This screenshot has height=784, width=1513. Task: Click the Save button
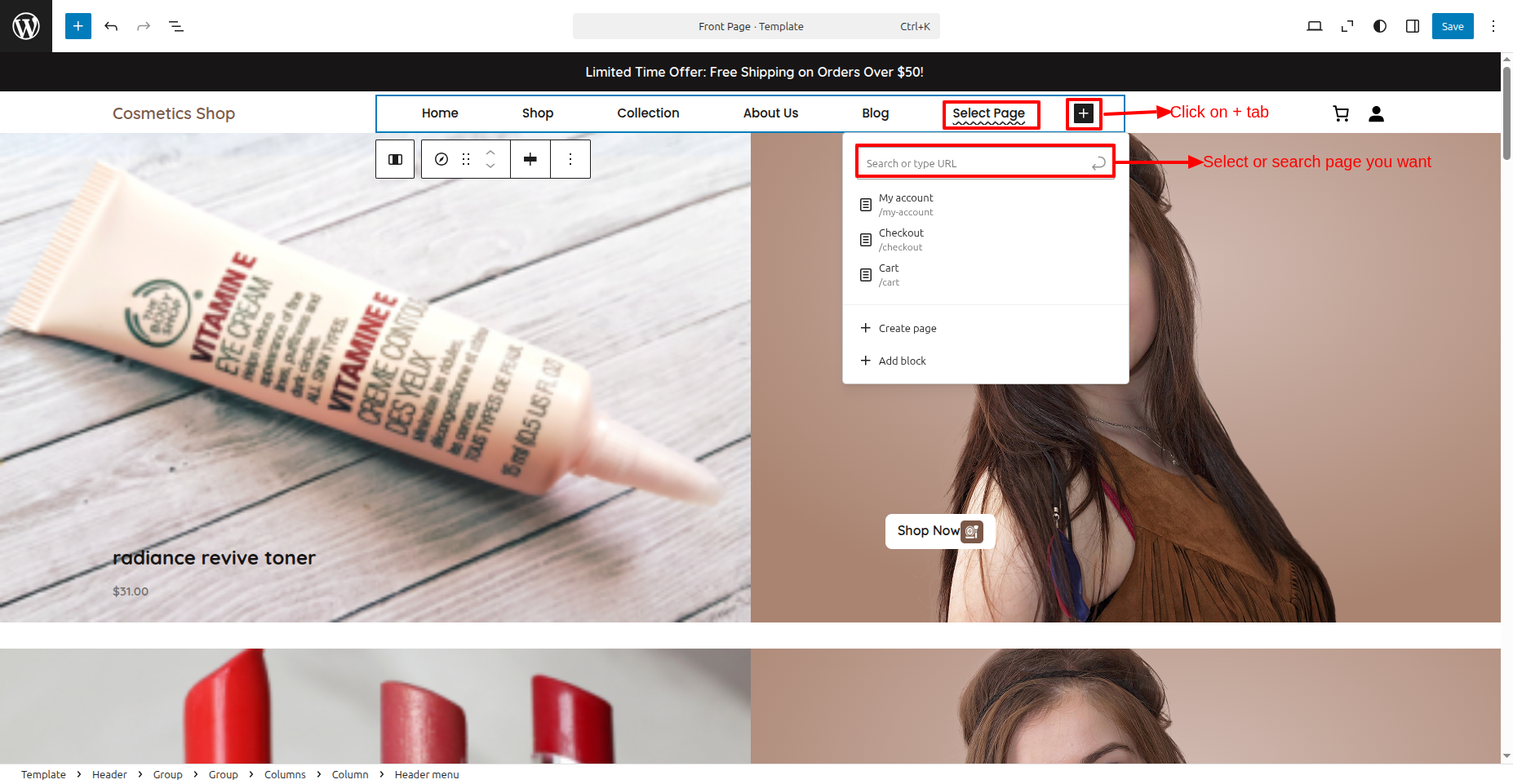pos(1453,26)
